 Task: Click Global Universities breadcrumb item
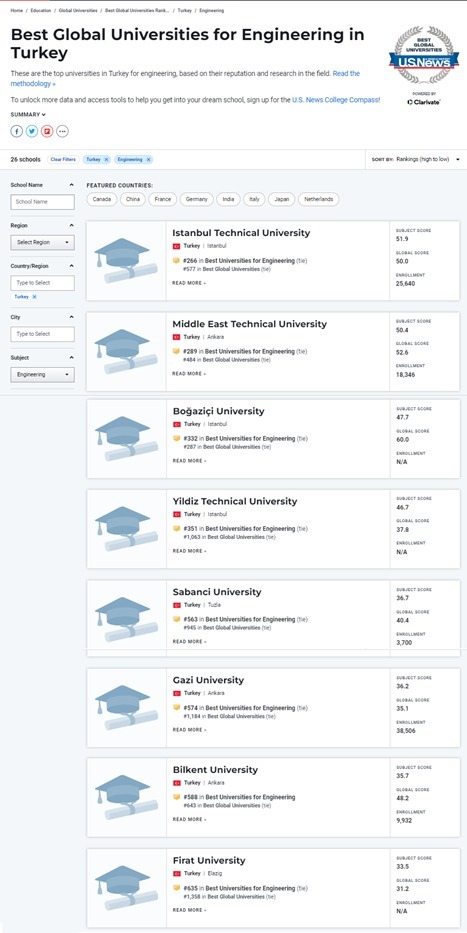(79, 11)
